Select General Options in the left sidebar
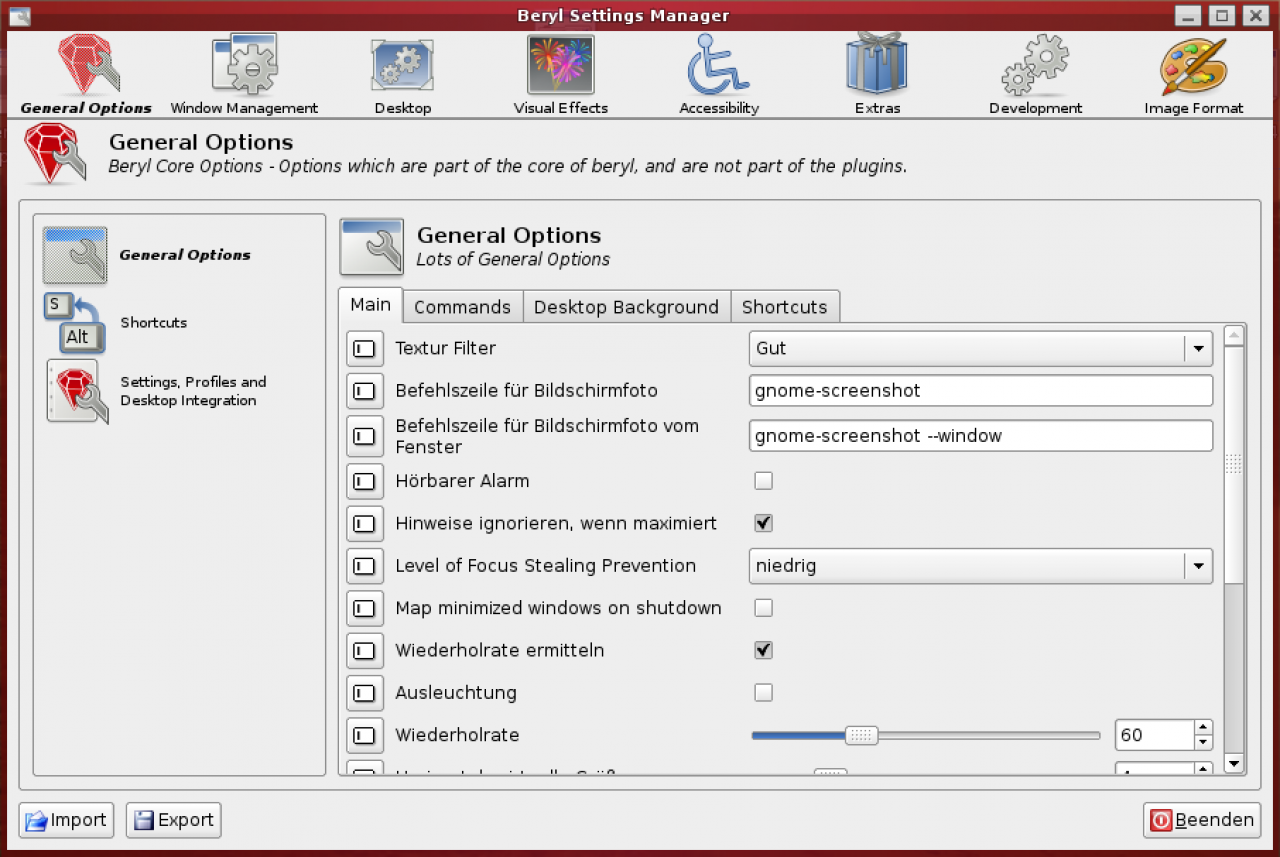 pos(147,255)
